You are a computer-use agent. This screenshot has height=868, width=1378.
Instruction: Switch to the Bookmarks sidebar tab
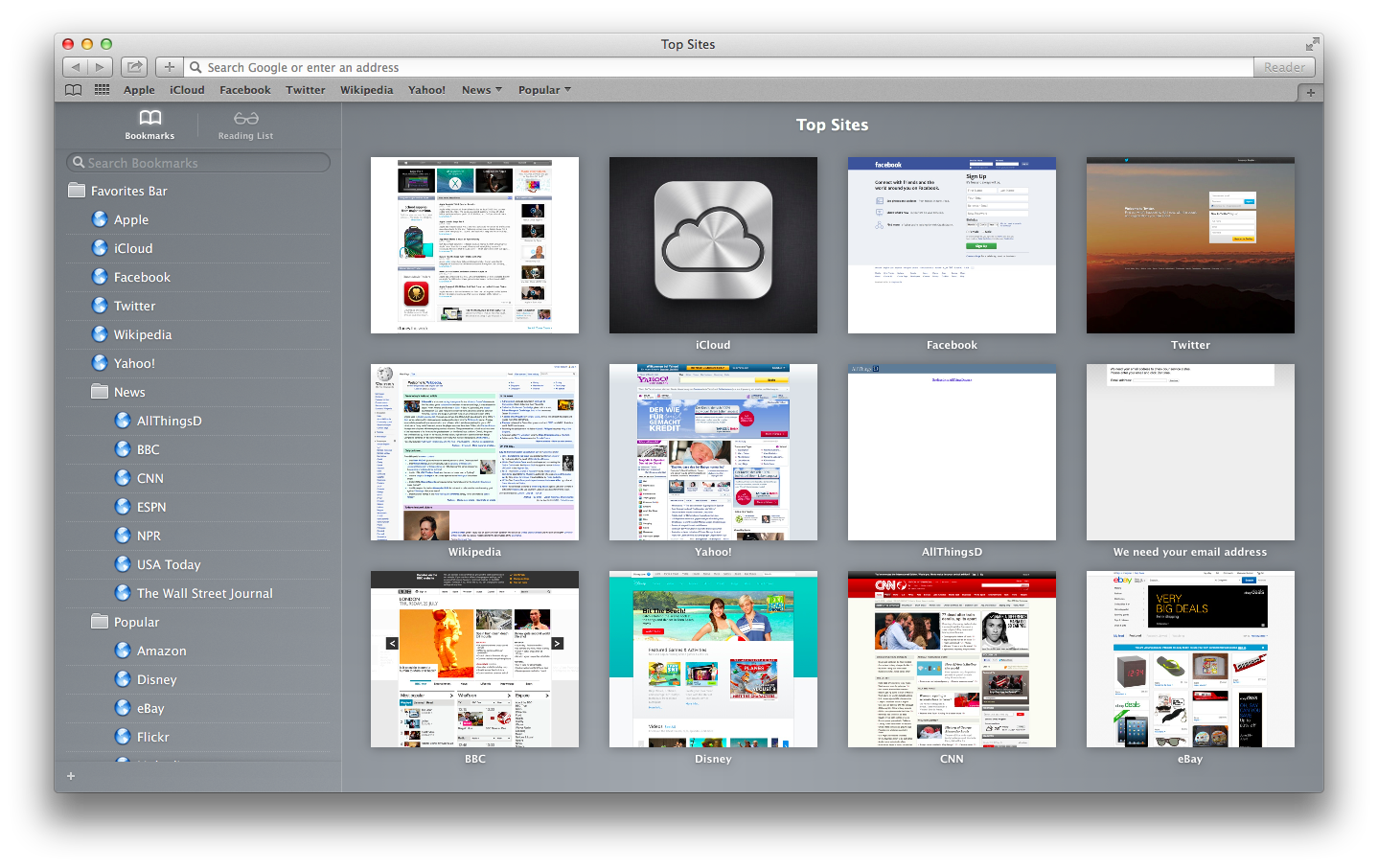click(149, 125)
